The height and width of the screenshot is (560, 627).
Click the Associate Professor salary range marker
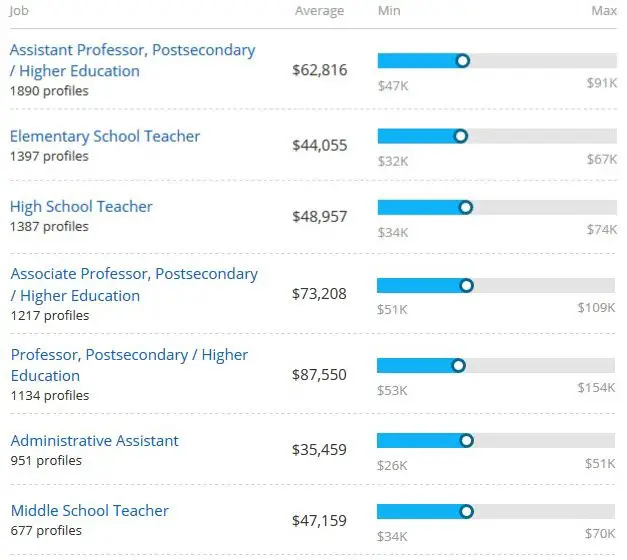coord(466,286)
